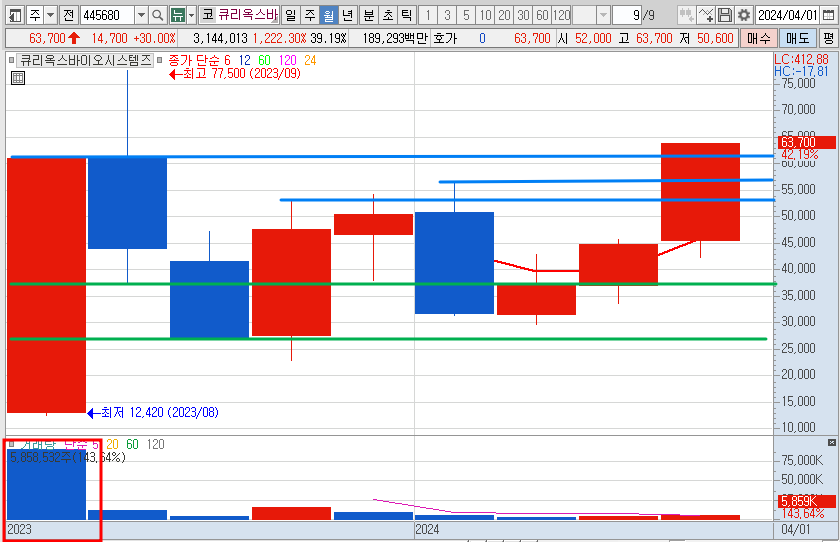The height and width of the screenshot is (542, 840).
Task: Click the green 60 moving average legend
Action: pos(264,61)
